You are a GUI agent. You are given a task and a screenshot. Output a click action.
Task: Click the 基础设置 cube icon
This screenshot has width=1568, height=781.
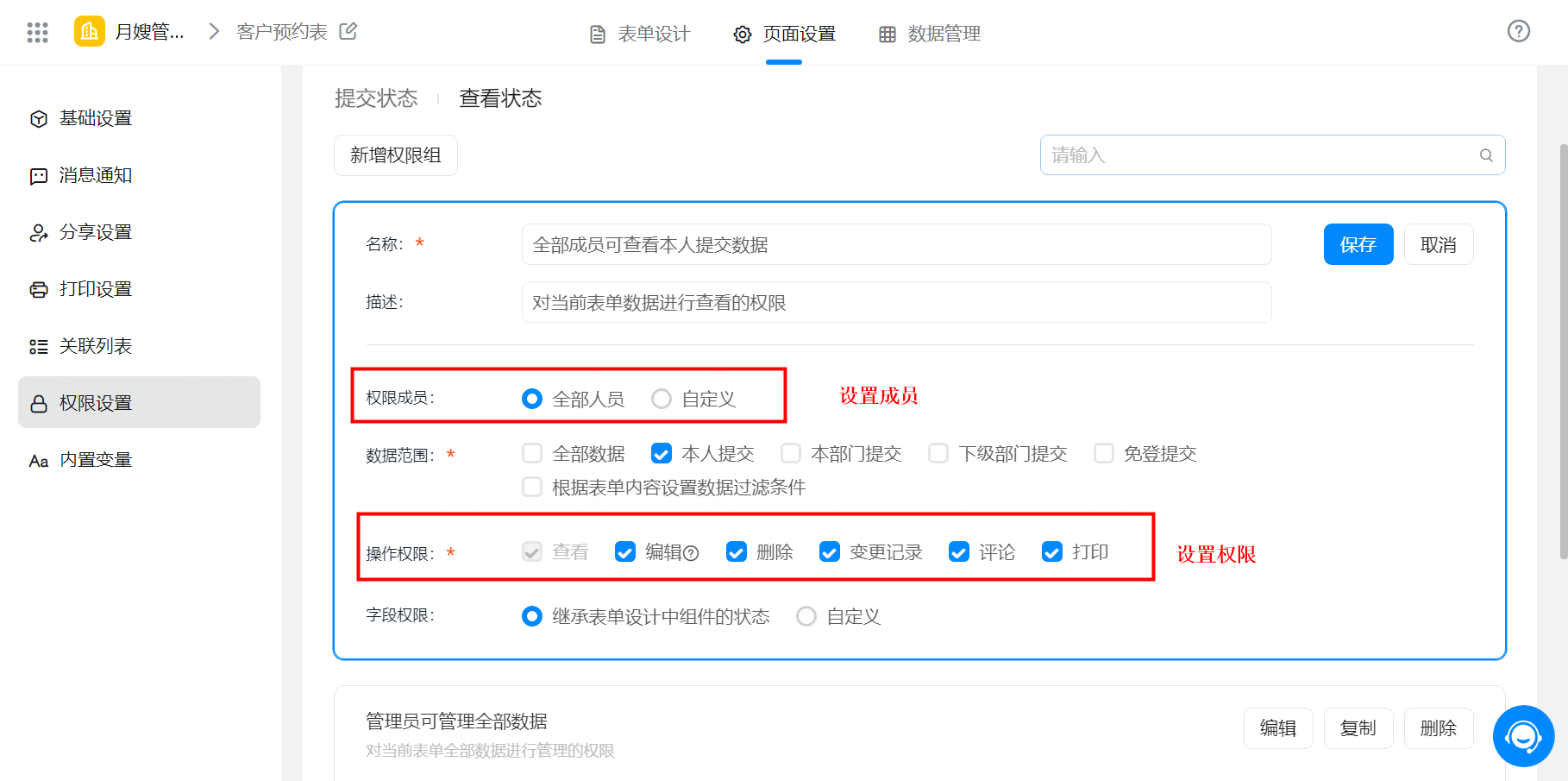(39, 119)
